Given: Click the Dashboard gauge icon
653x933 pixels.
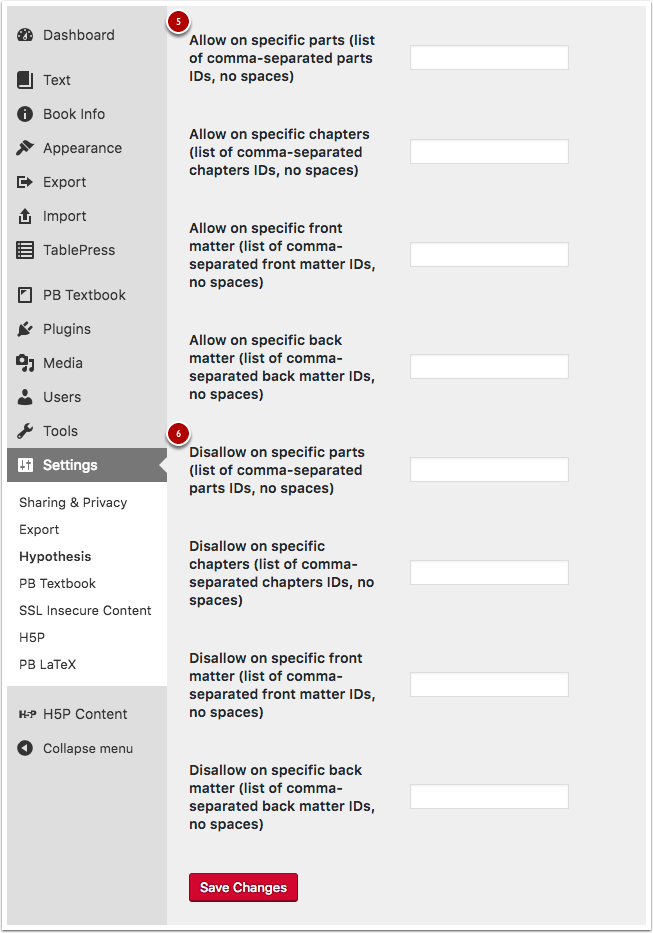Looking at the screenshot, I should pyautogui.click(x=25, y=35).
